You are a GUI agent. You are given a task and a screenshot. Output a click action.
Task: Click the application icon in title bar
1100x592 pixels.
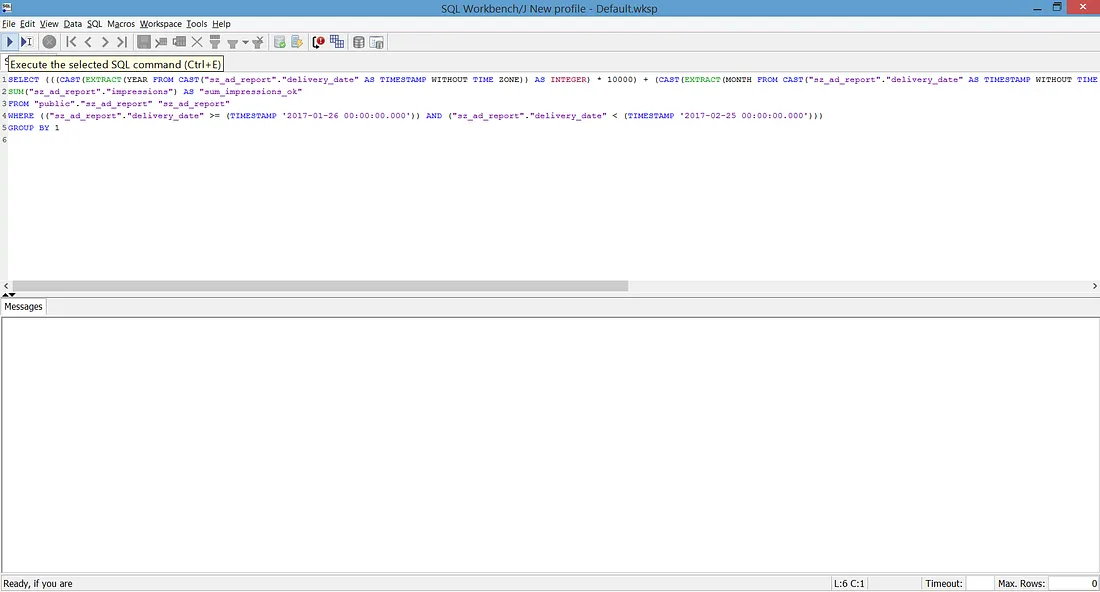pos(6,8)
